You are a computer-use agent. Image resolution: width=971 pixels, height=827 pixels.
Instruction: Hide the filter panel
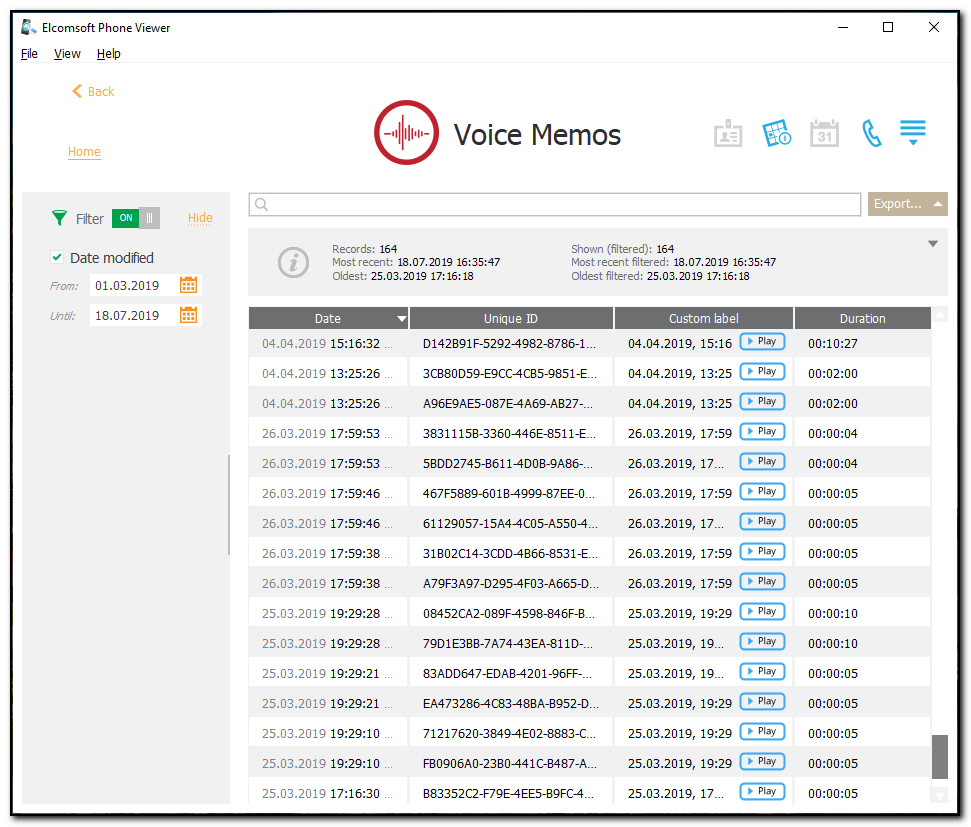coord(200,218)
